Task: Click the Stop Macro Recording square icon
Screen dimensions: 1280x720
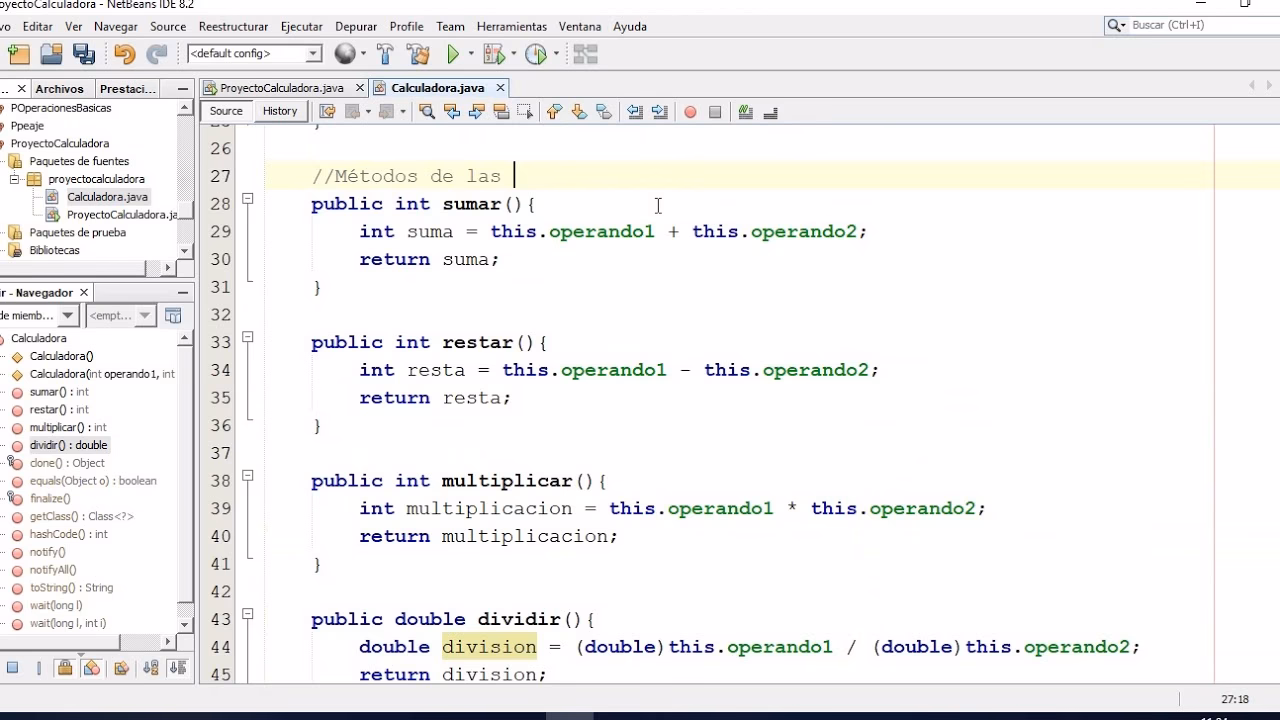Action: point(715,112)
